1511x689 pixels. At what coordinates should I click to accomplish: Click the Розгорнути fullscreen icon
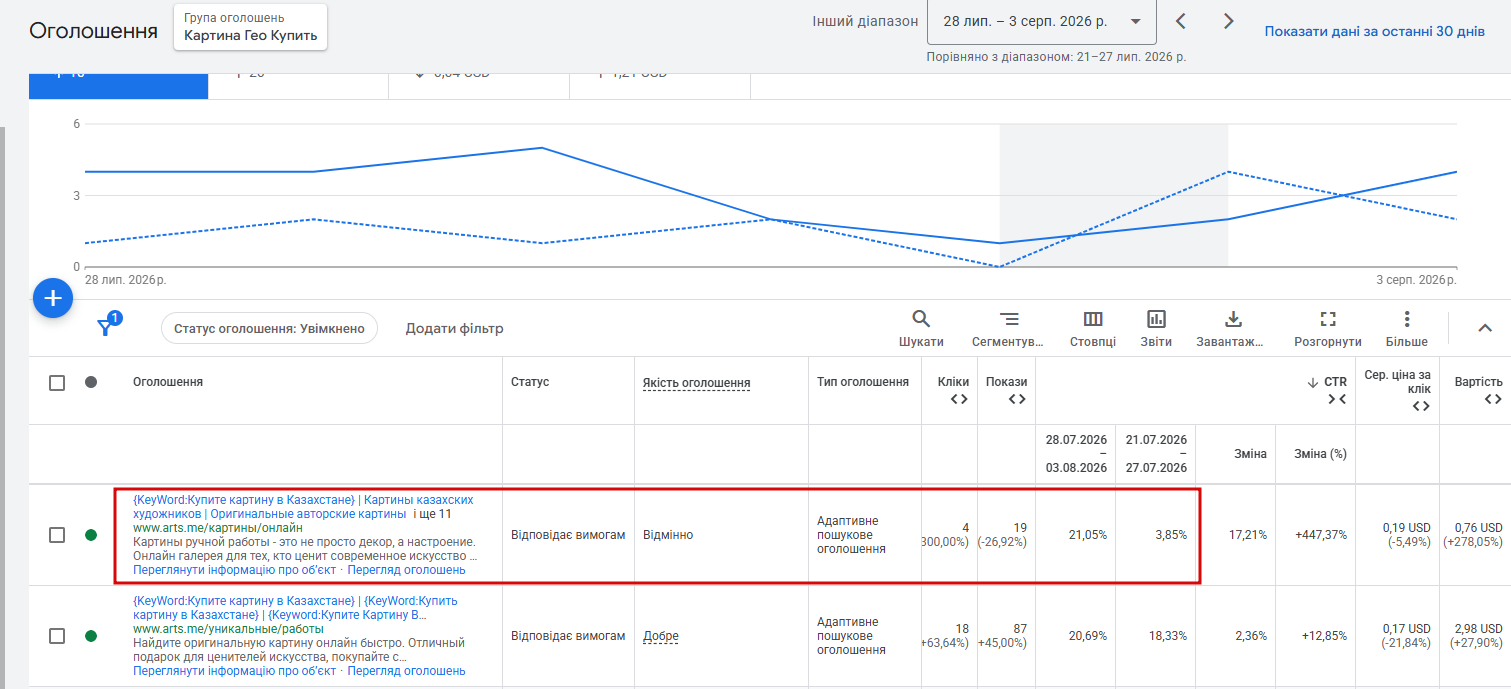coord(1328,319)
